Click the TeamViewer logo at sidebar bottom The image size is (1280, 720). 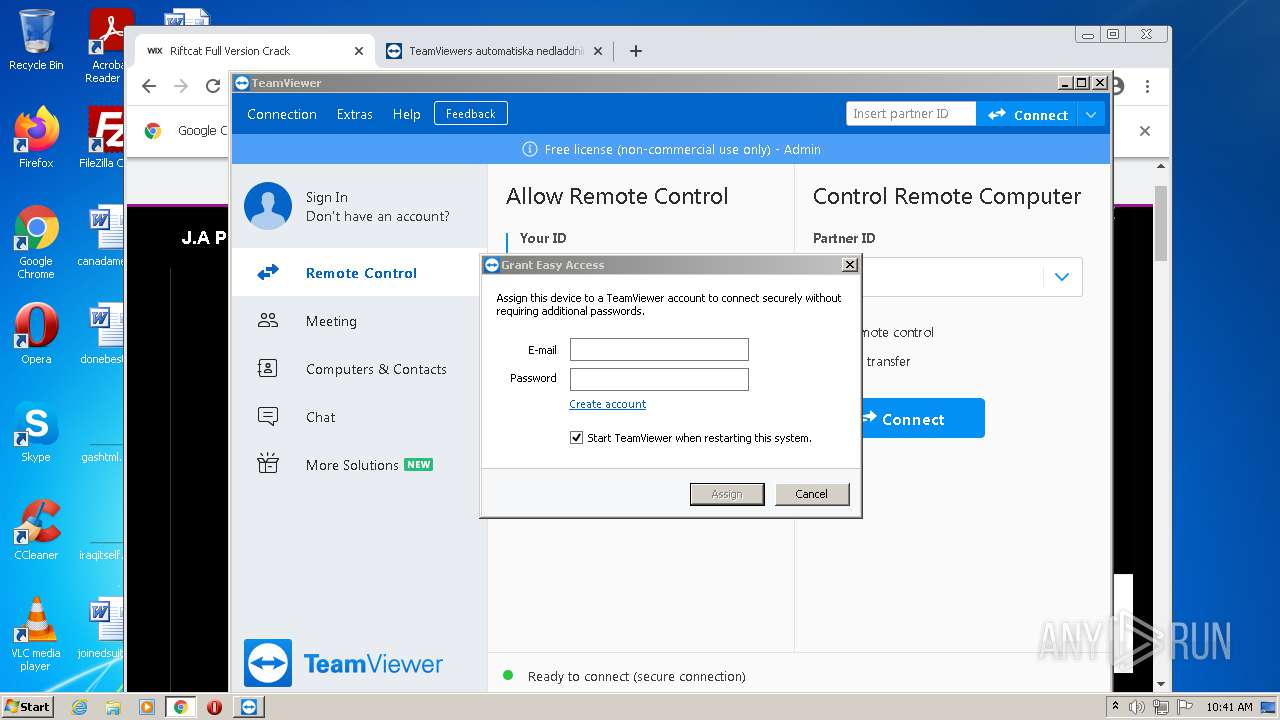coord(343,663)
